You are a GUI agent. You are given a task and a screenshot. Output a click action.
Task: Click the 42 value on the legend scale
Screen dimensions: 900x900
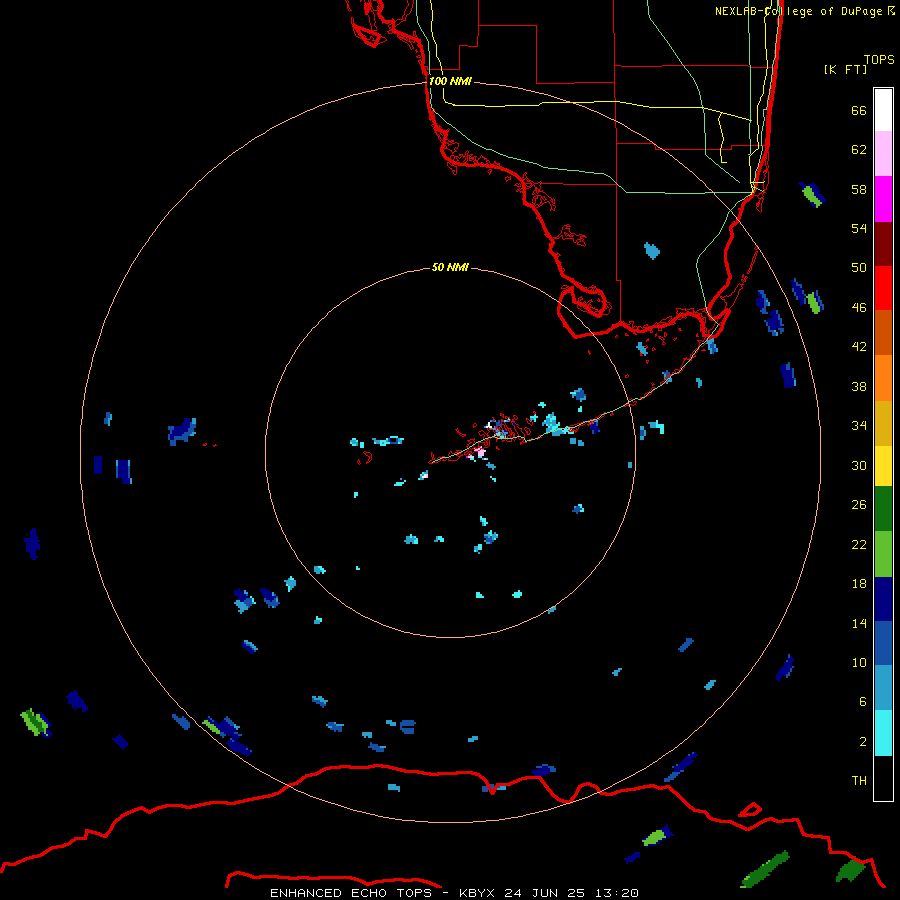(859, 347)
